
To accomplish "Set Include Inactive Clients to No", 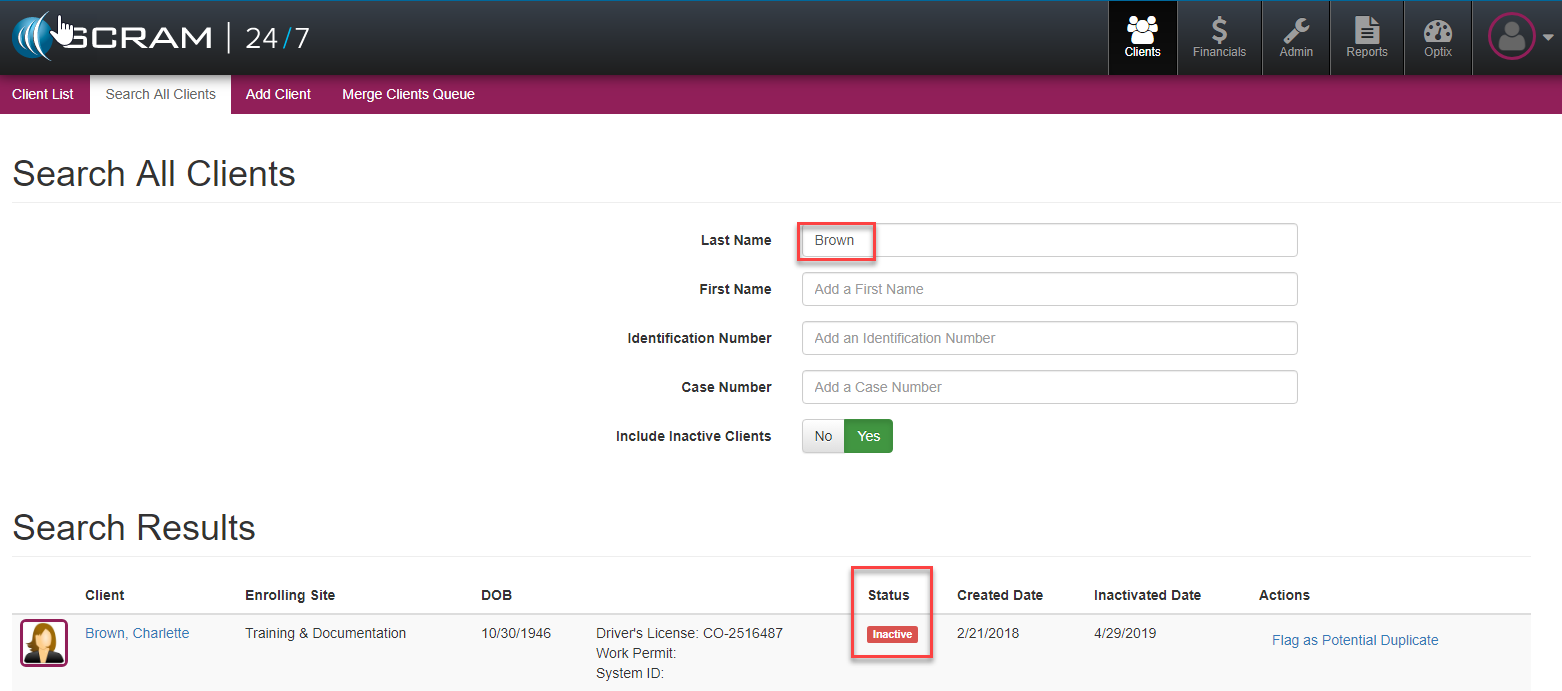I will pyautogui.click(x=823, y=436).
